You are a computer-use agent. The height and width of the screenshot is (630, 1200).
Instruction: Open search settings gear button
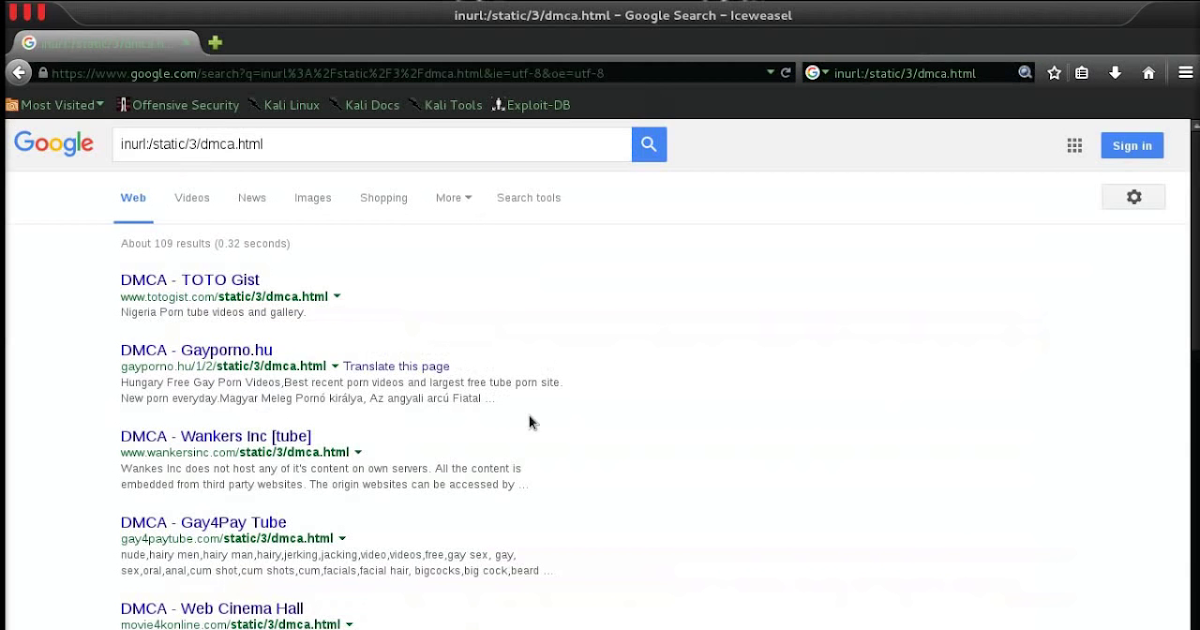click(1134, 197)
